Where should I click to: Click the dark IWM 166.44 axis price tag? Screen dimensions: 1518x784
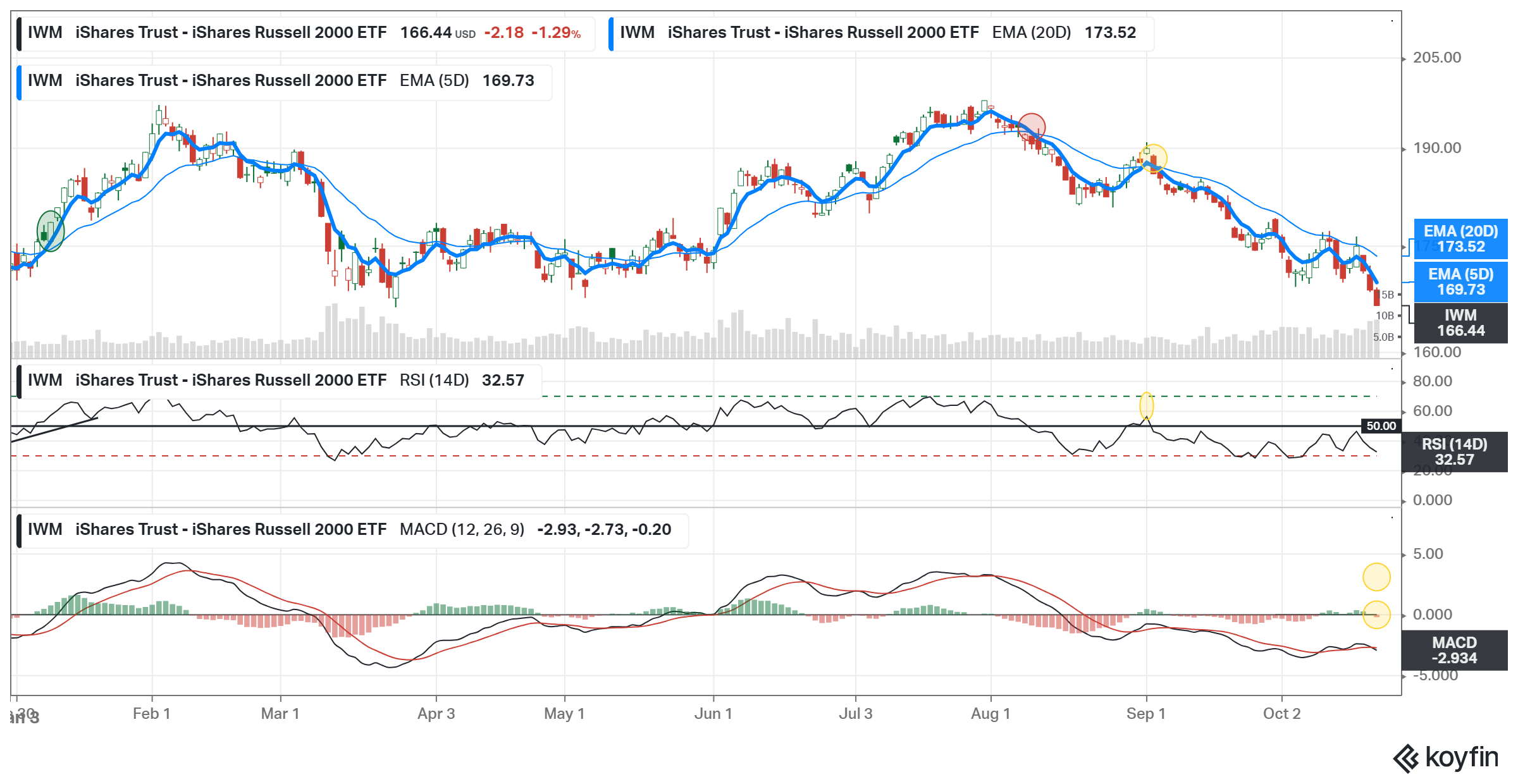1460,323
